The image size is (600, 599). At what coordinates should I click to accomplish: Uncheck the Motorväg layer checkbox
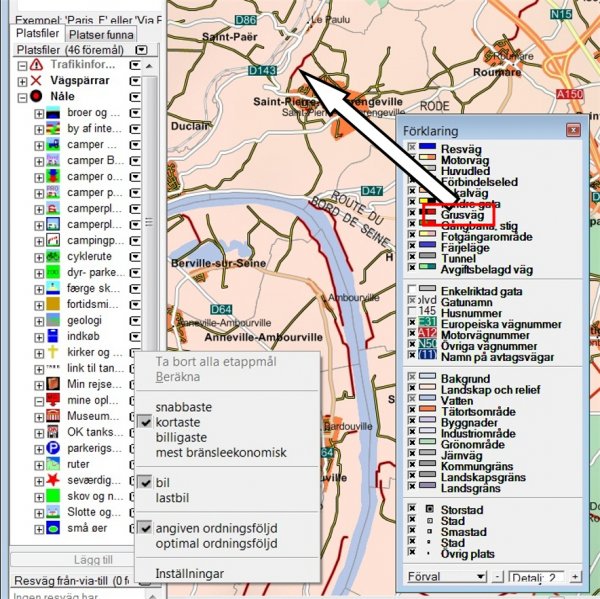coord(412,159)
